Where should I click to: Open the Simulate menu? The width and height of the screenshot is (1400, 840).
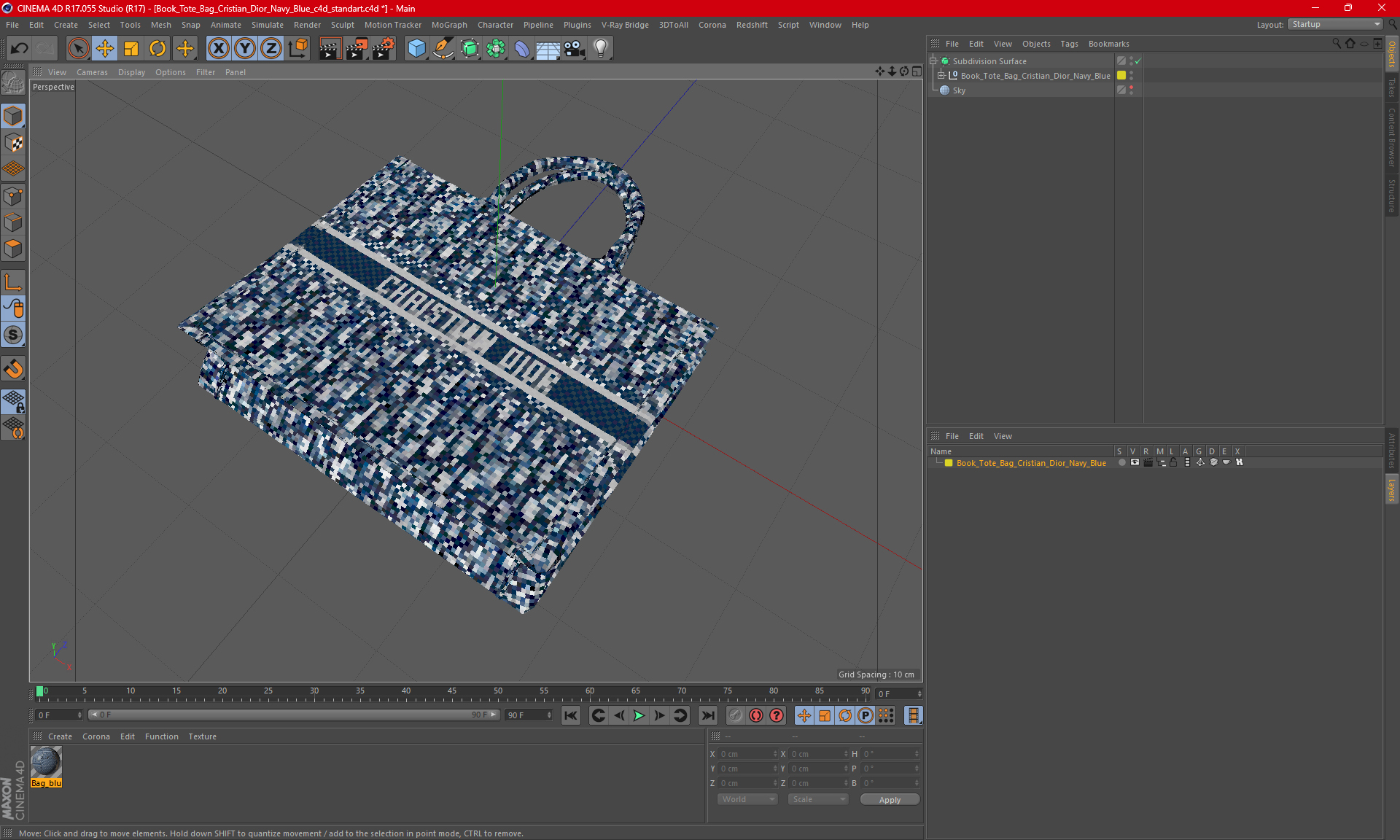(268, 25)
